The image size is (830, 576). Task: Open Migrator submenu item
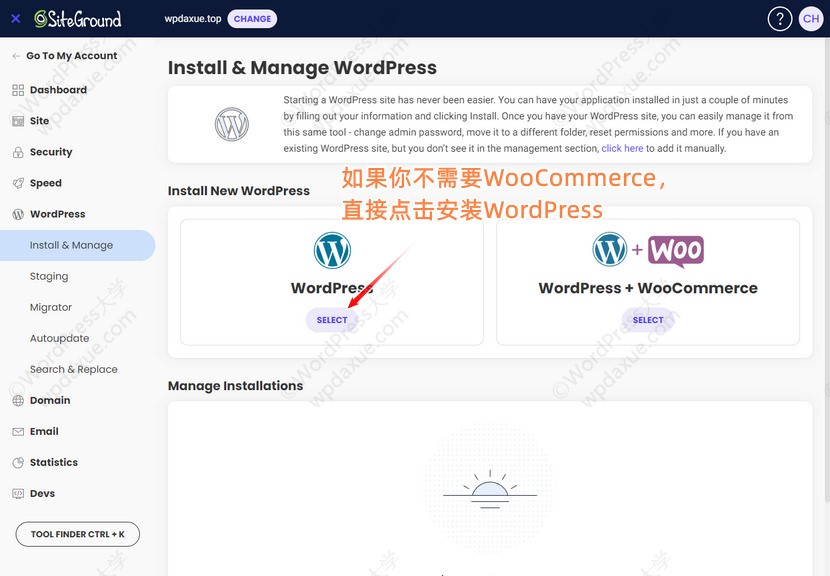51,307
